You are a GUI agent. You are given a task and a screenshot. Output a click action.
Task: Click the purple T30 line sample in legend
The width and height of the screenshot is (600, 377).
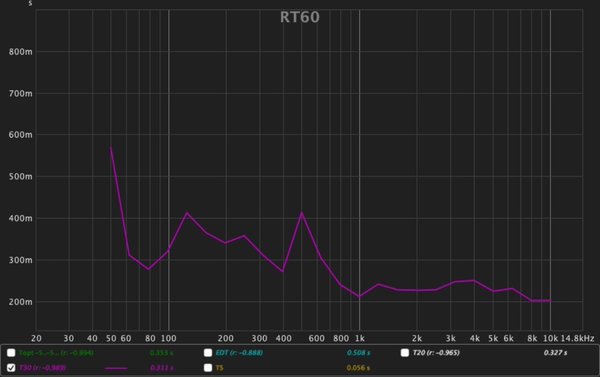point(116,368)
